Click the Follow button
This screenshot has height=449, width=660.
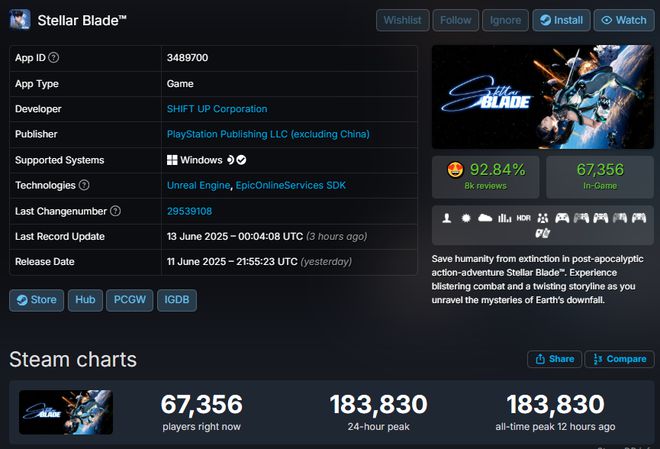pyautogui.click(x=455, y=20)
